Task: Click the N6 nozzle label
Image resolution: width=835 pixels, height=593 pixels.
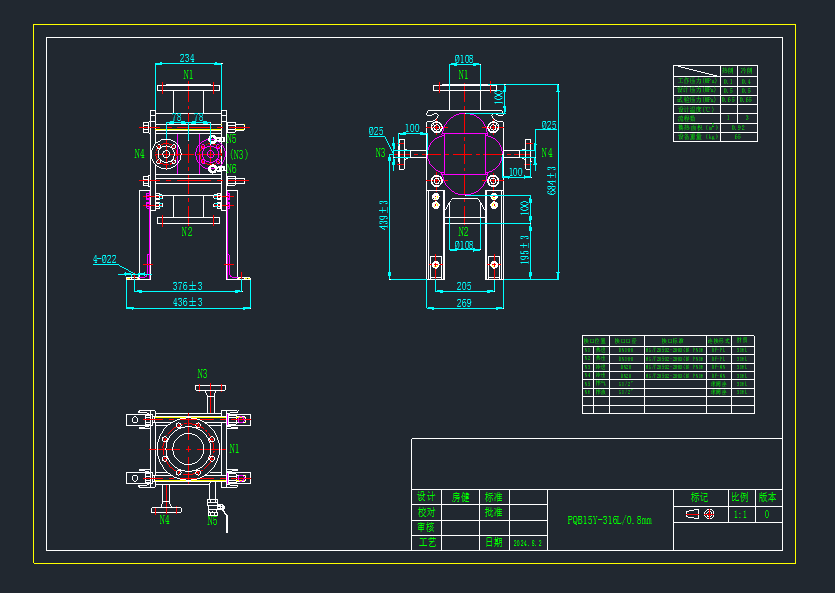Action: coord(231,169)
